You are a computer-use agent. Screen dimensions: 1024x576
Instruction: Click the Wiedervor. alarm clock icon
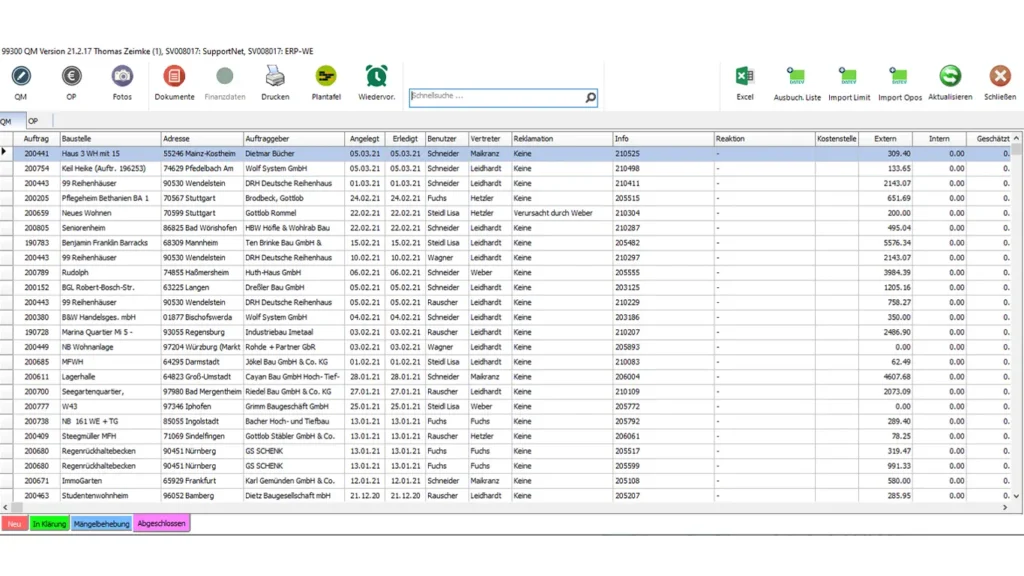coord(377,77)
